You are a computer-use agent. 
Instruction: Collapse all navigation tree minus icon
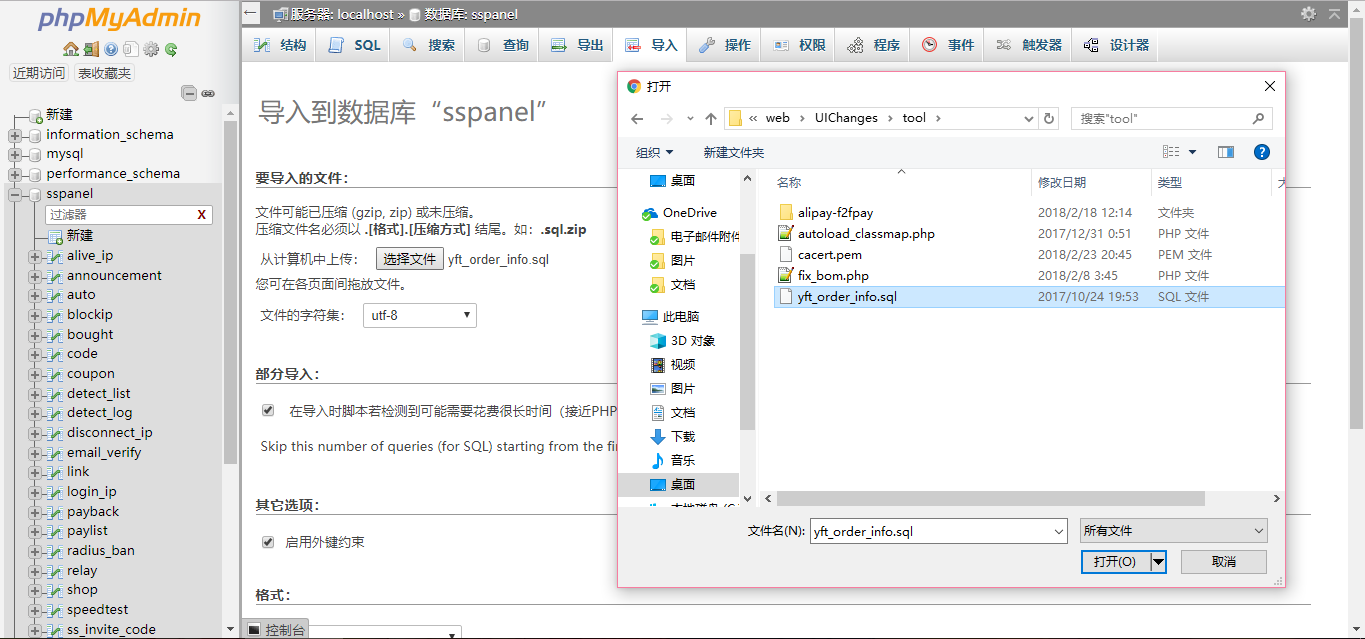[x=189, y=93]
